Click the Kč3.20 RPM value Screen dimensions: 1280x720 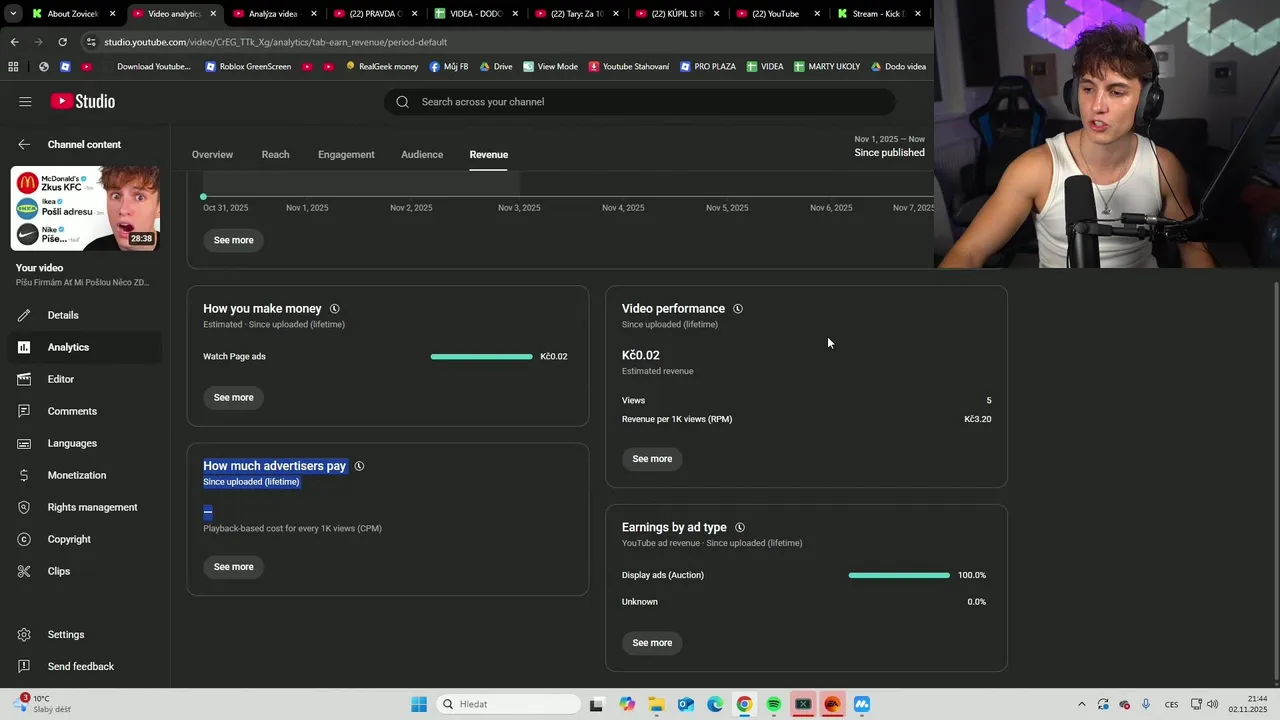coord(977,419)
